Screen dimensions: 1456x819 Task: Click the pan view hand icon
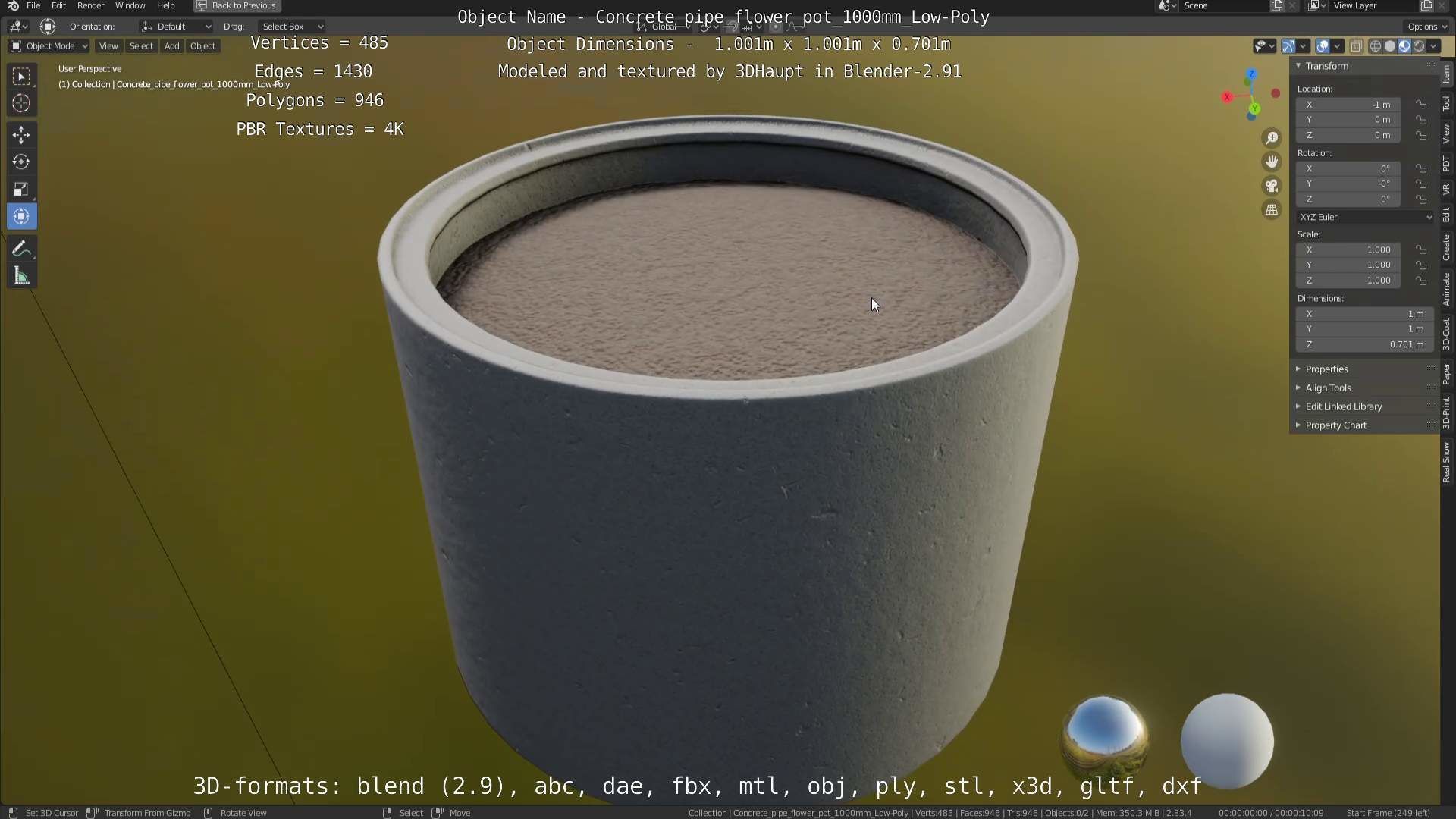pyautogui.click(x=1272, y=162)
